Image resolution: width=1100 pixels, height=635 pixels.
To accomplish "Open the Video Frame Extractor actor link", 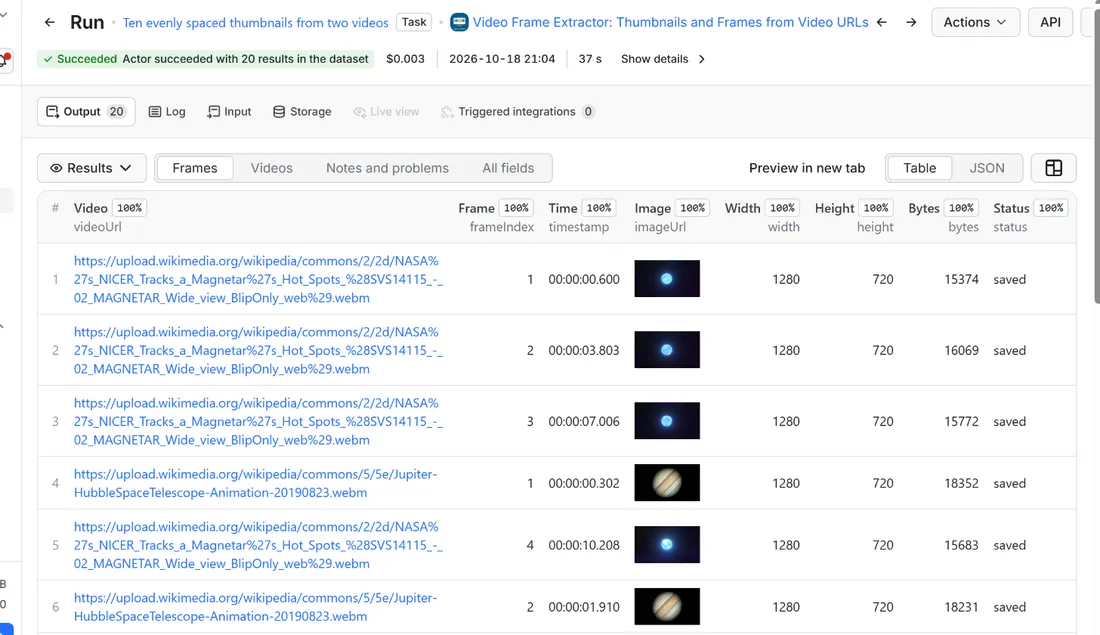I will (670, 22).
